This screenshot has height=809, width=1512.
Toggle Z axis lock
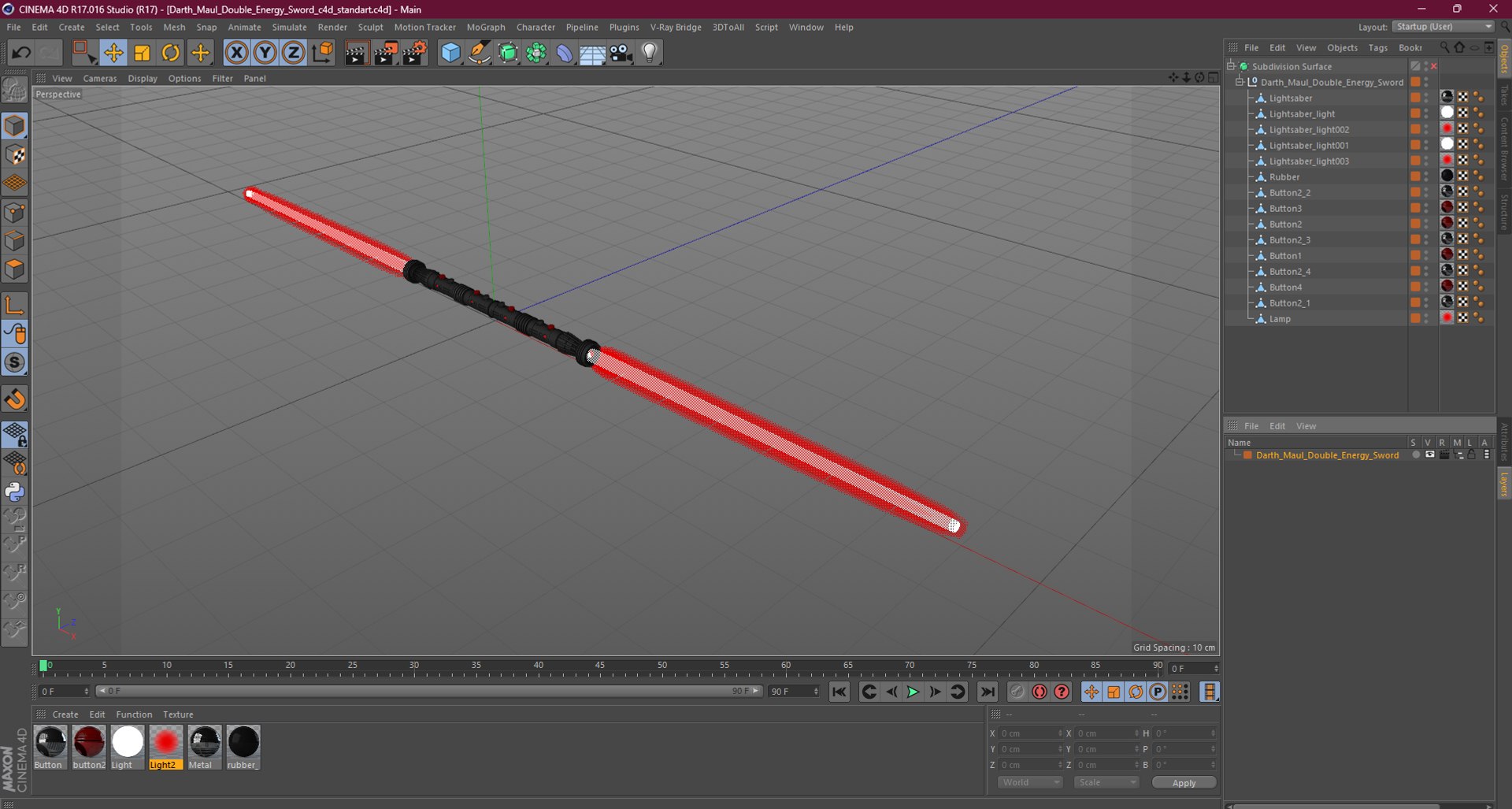coord(294,53)
